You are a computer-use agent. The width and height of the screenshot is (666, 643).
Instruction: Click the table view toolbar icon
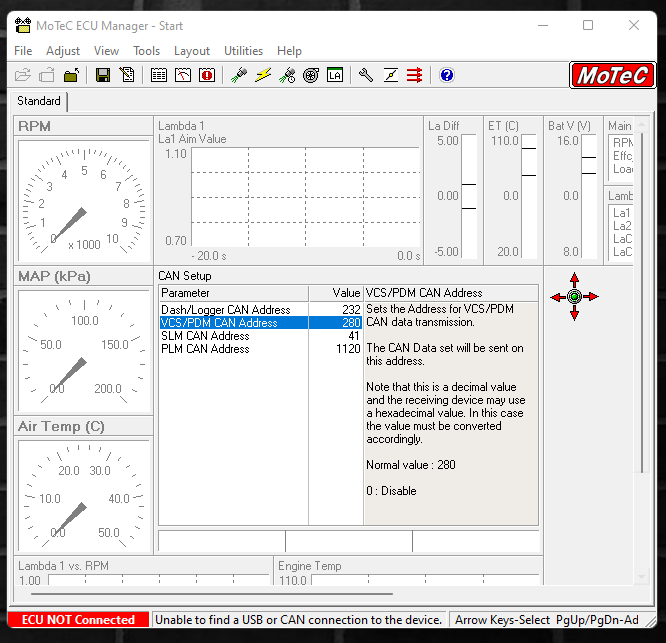tap(159, 75)
